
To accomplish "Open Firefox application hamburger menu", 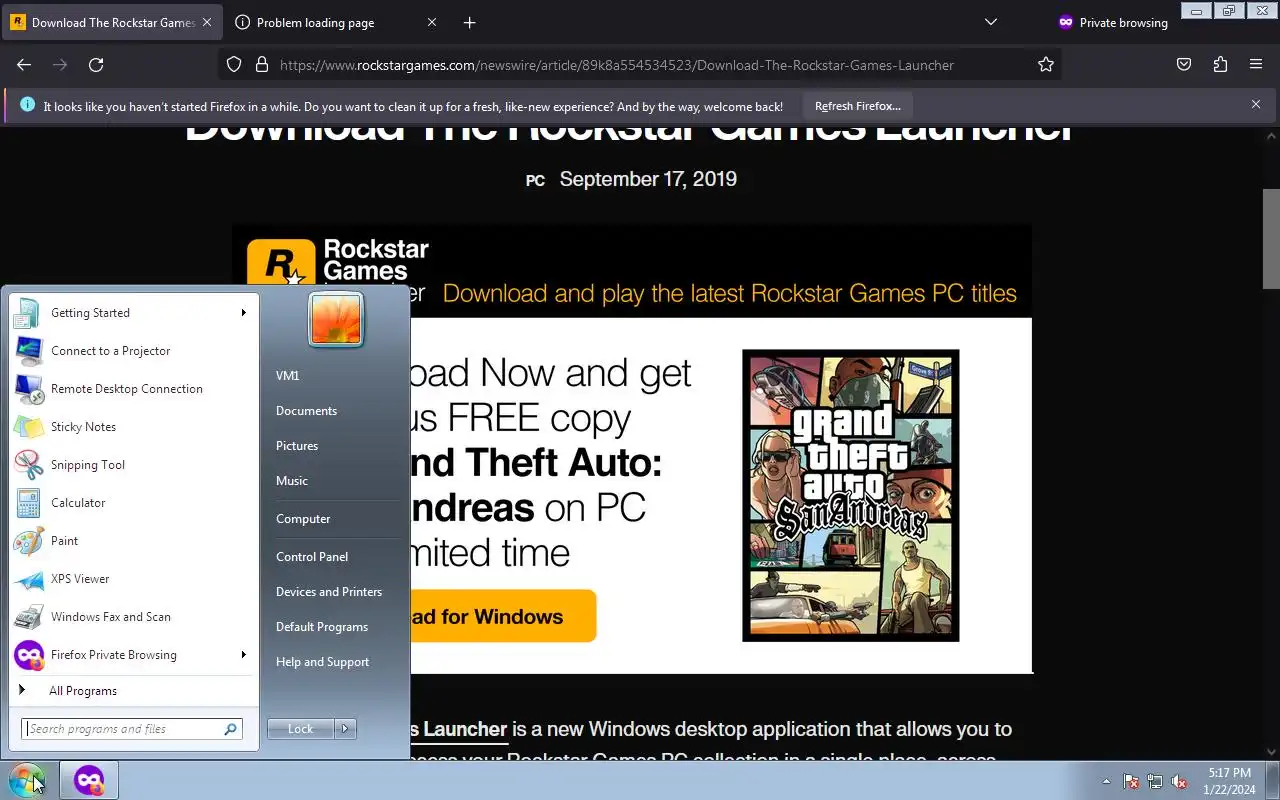I will [x=1256, y=65].
